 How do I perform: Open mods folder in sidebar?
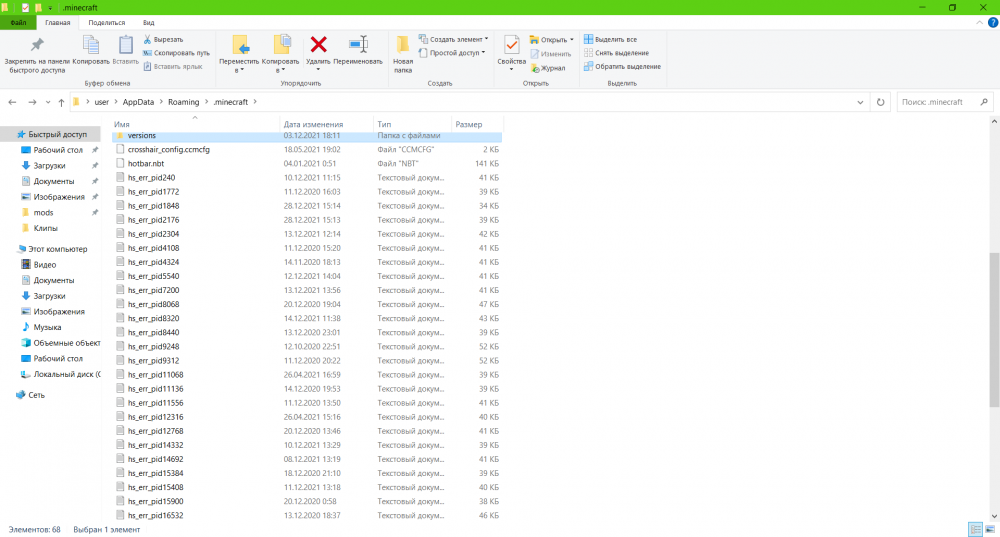click(x=43, y=212)
